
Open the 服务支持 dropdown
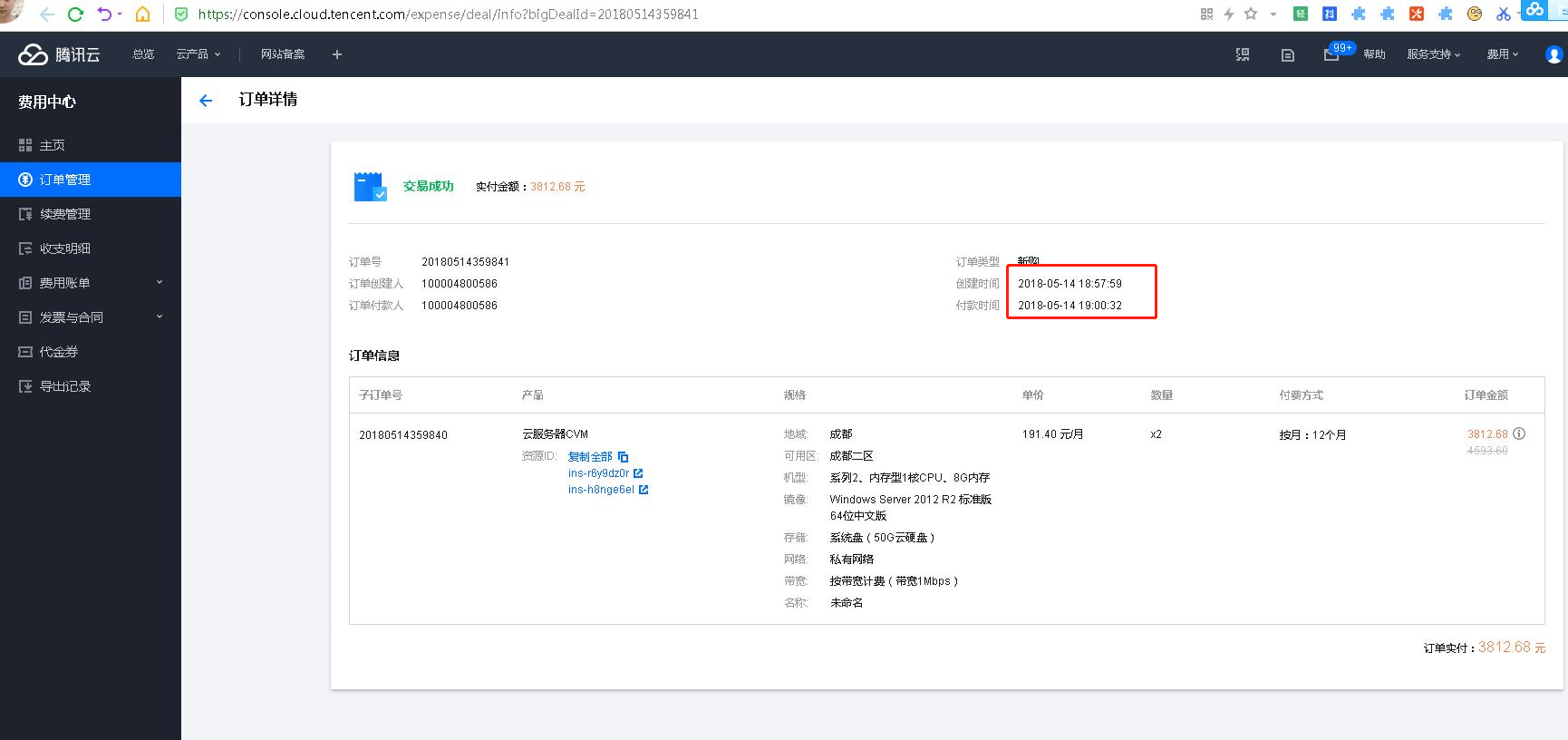click(1433, 54)
